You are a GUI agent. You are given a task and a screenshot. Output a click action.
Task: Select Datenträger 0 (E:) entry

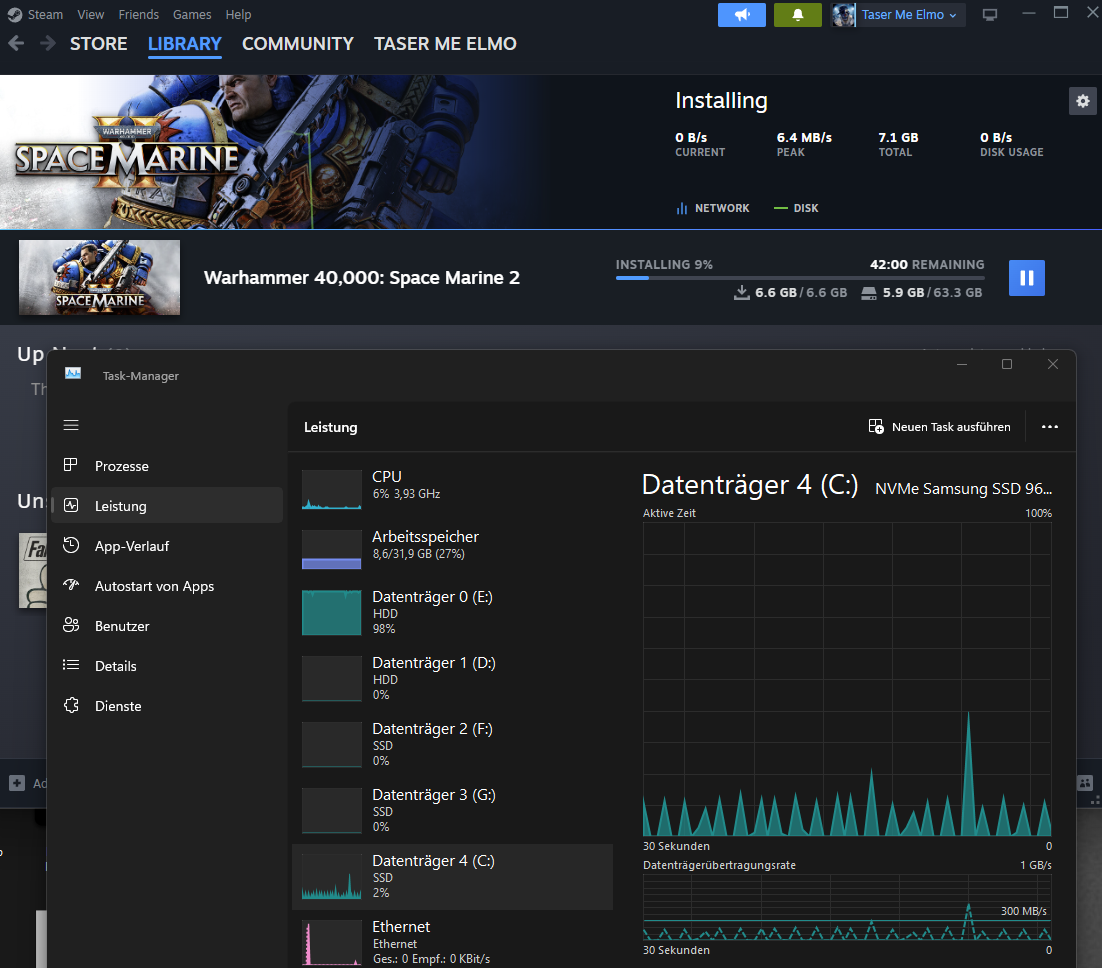[x=453, y=612]
